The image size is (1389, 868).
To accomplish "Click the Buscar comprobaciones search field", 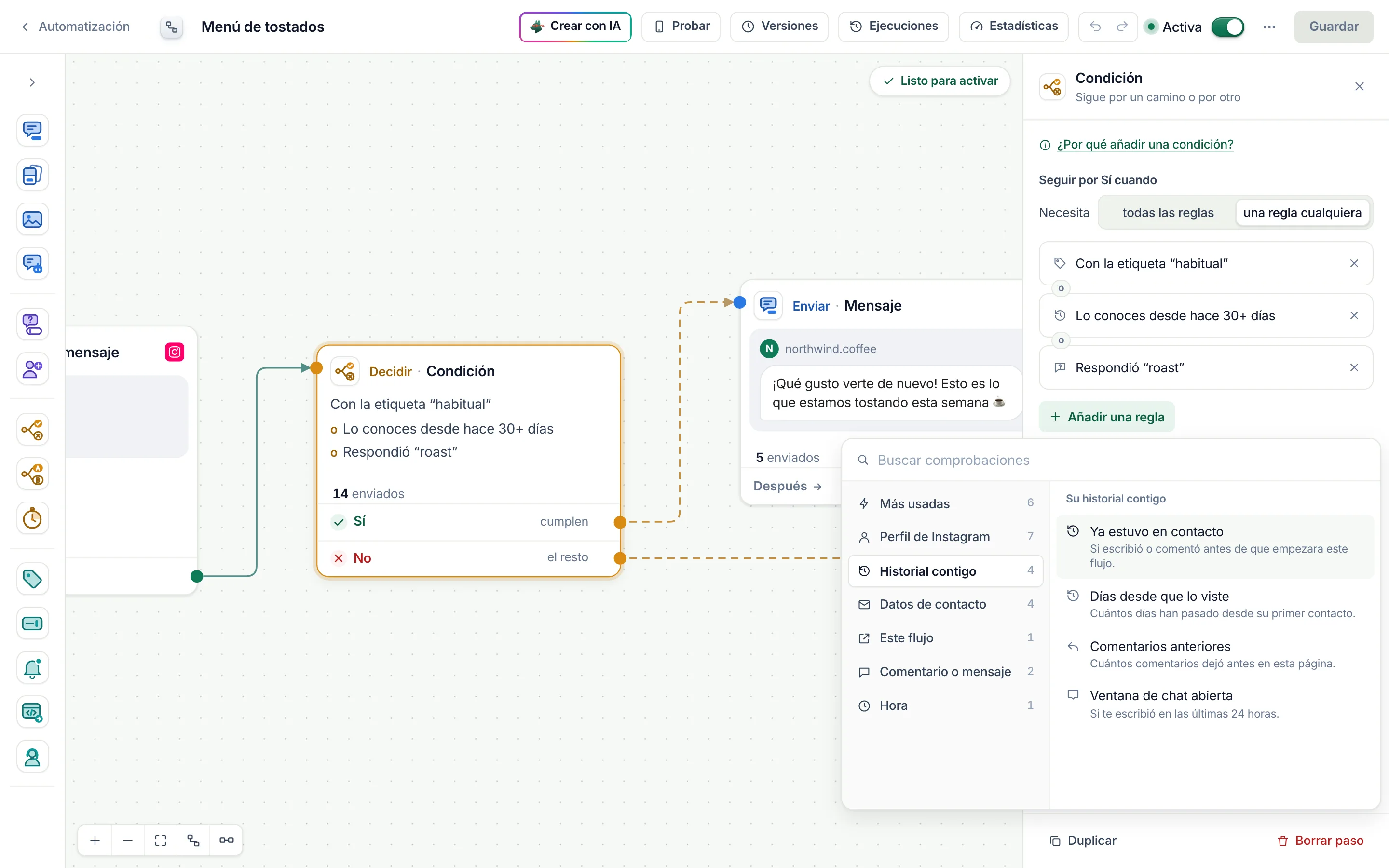I will click(x=1111, y=460).
